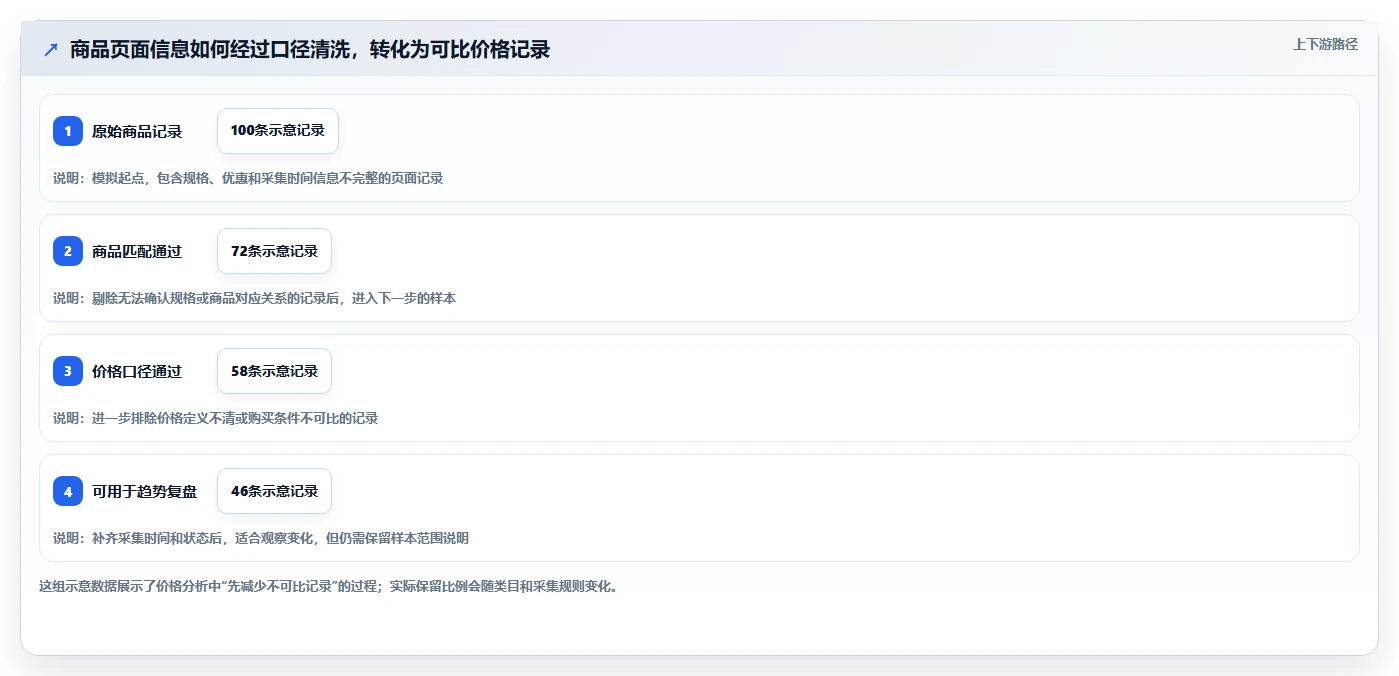Click the footnote starting 这组示意数据展示了
The width and height of the screenshot is (1399, 676).
(328, 586)
